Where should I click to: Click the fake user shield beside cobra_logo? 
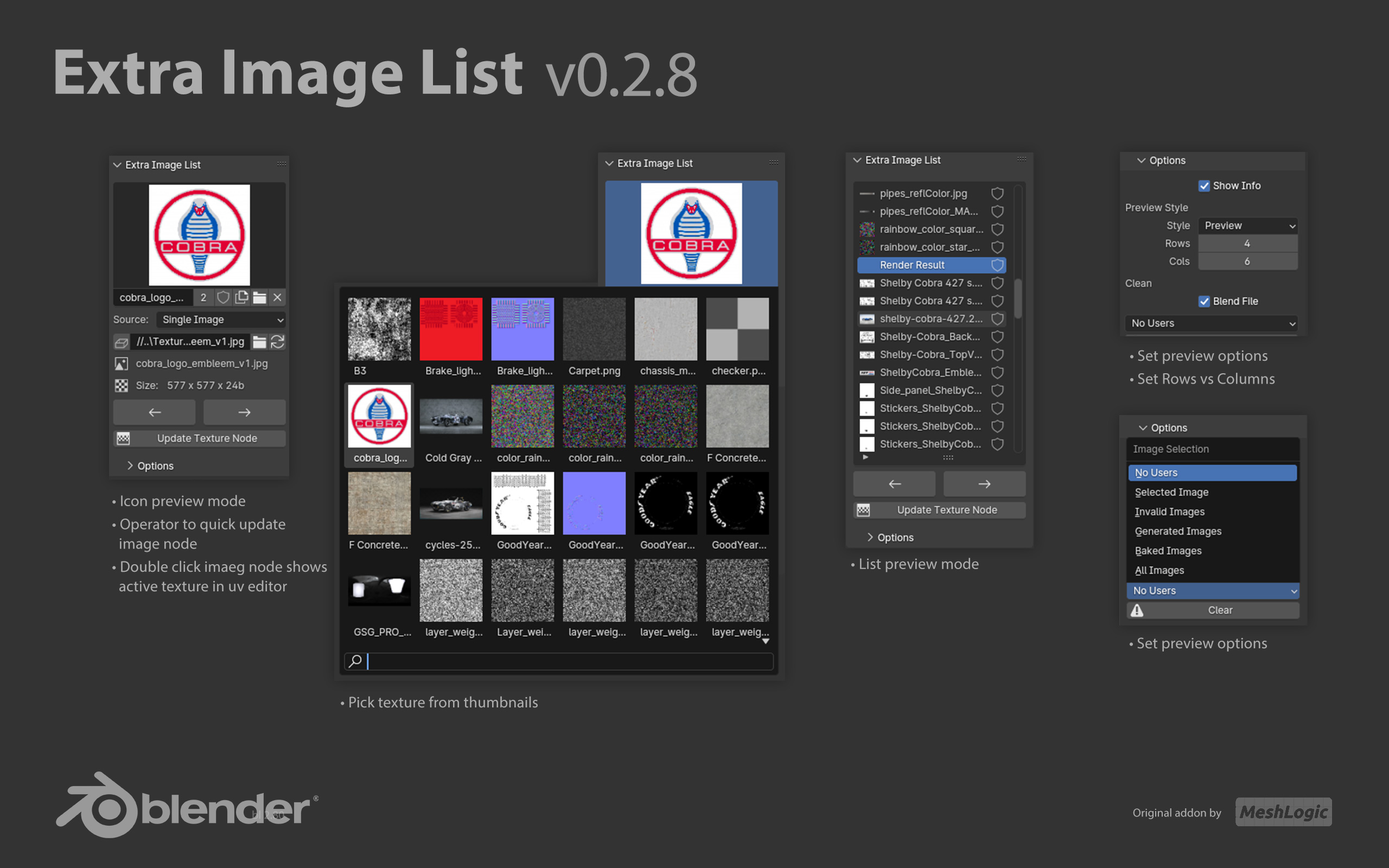224,297
